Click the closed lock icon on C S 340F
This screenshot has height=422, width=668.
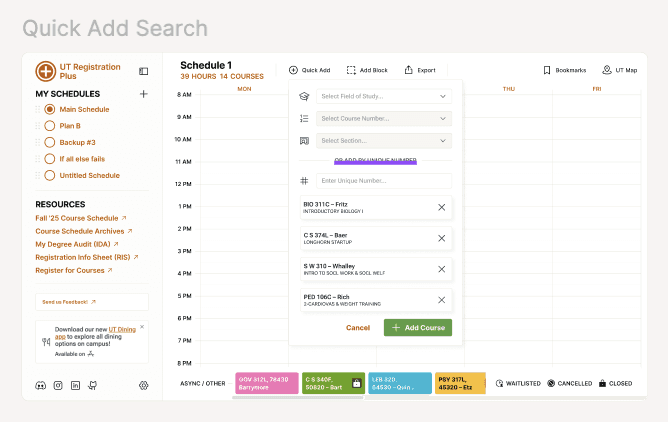(x=357, y=383)
